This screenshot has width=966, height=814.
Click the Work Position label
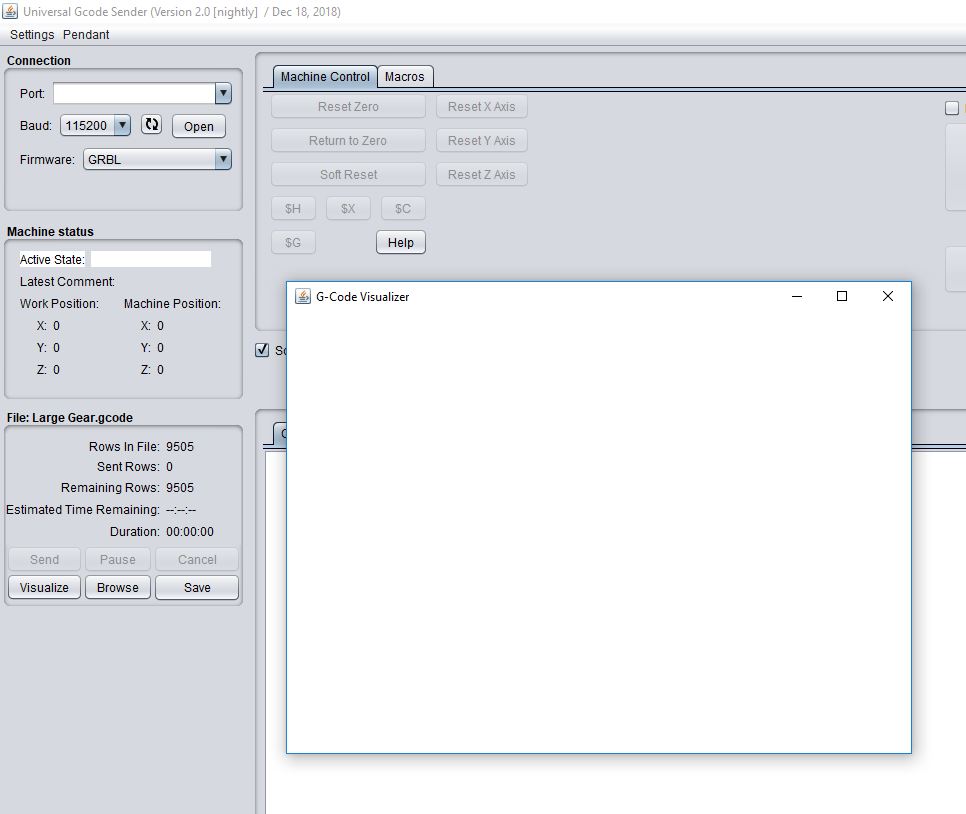pos(59,303)
